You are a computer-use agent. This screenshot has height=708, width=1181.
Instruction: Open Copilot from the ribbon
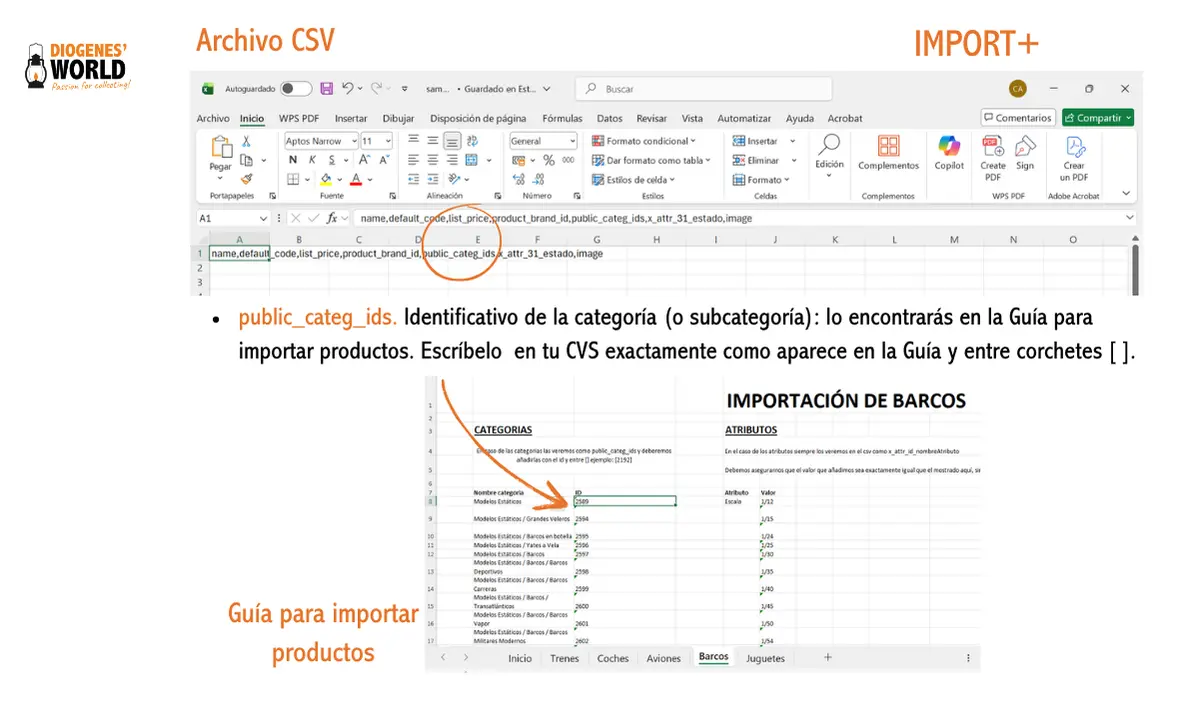click(x=948, y=153)
